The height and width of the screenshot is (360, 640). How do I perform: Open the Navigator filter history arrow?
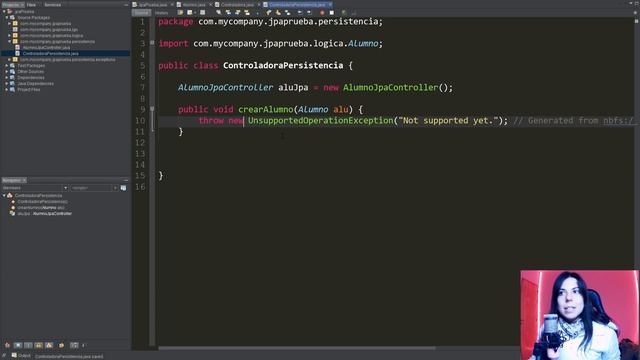pyautogui.click(x=115, y=188)
